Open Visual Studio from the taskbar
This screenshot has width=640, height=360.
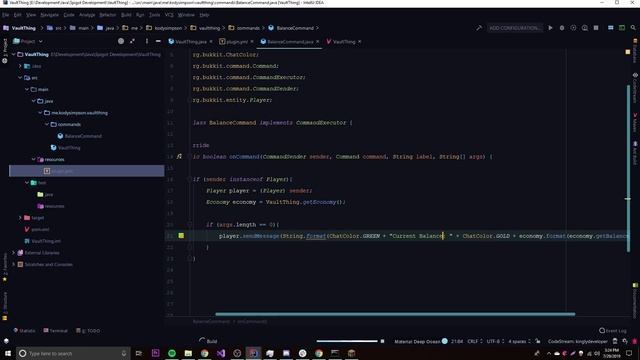[221, 353]
